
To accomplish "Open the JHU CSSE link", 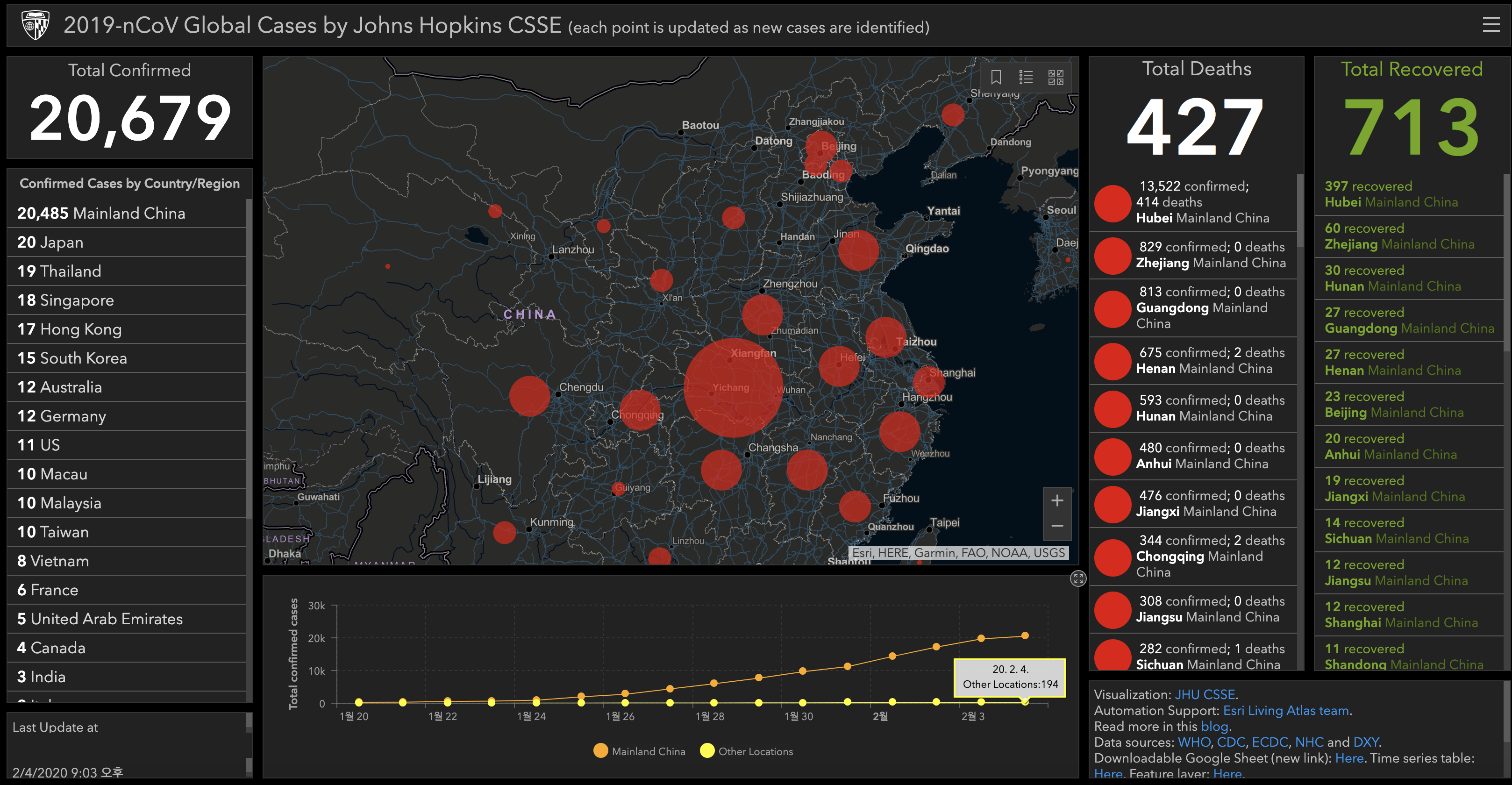I will [1205, 694].
